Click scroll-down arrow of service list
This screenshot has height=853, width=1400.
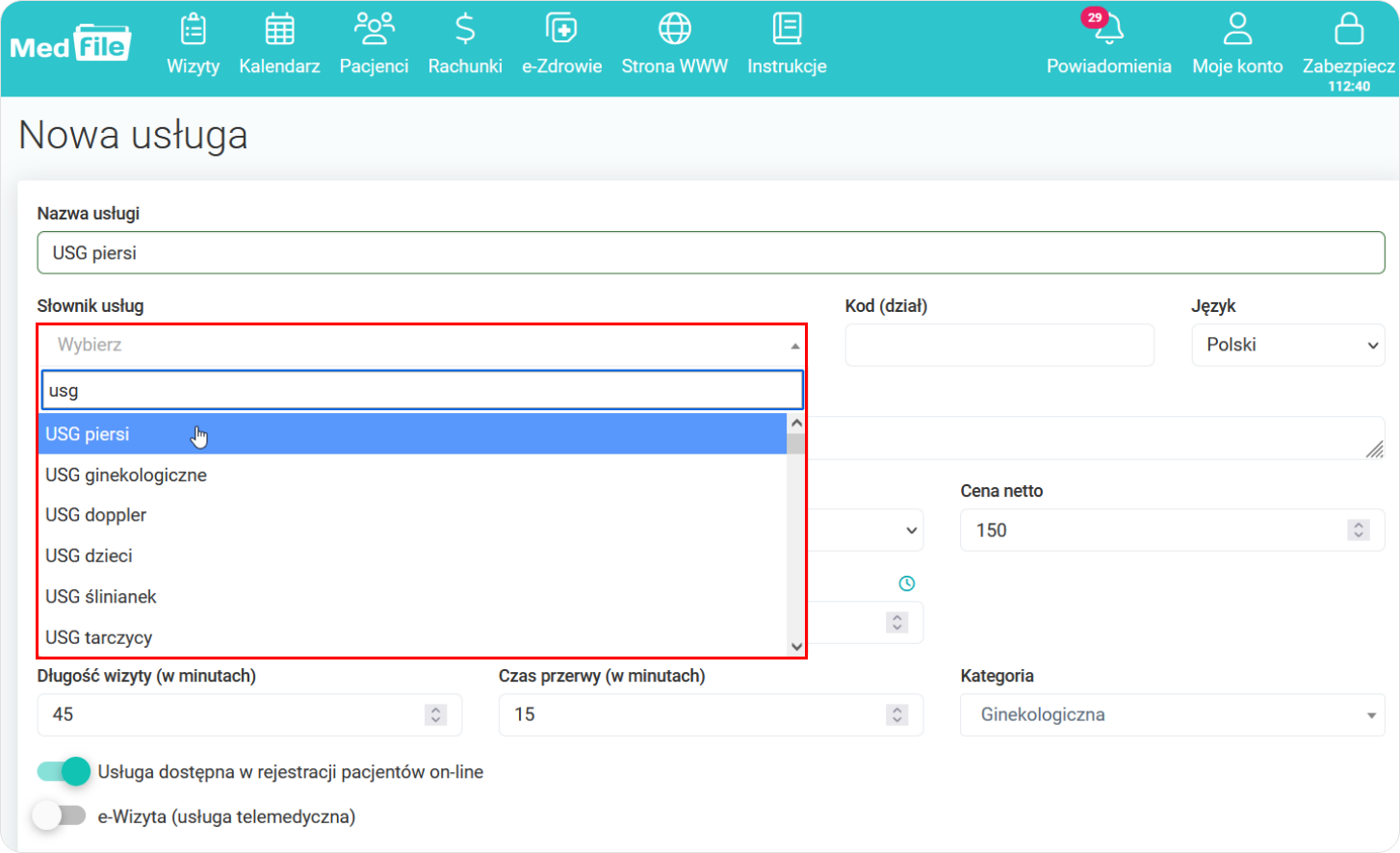point(796,647)
